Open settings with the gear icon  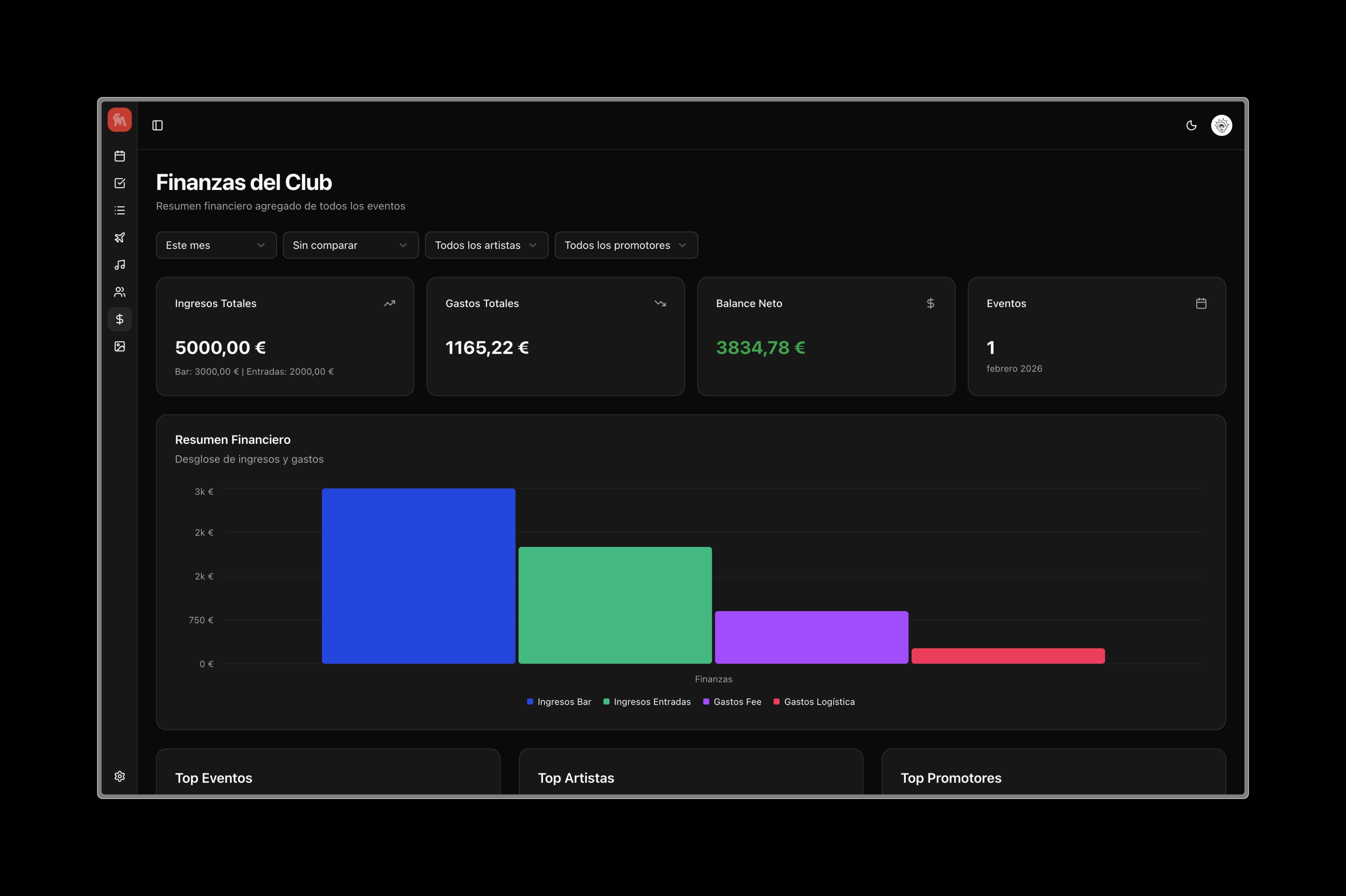coord(120,776)
